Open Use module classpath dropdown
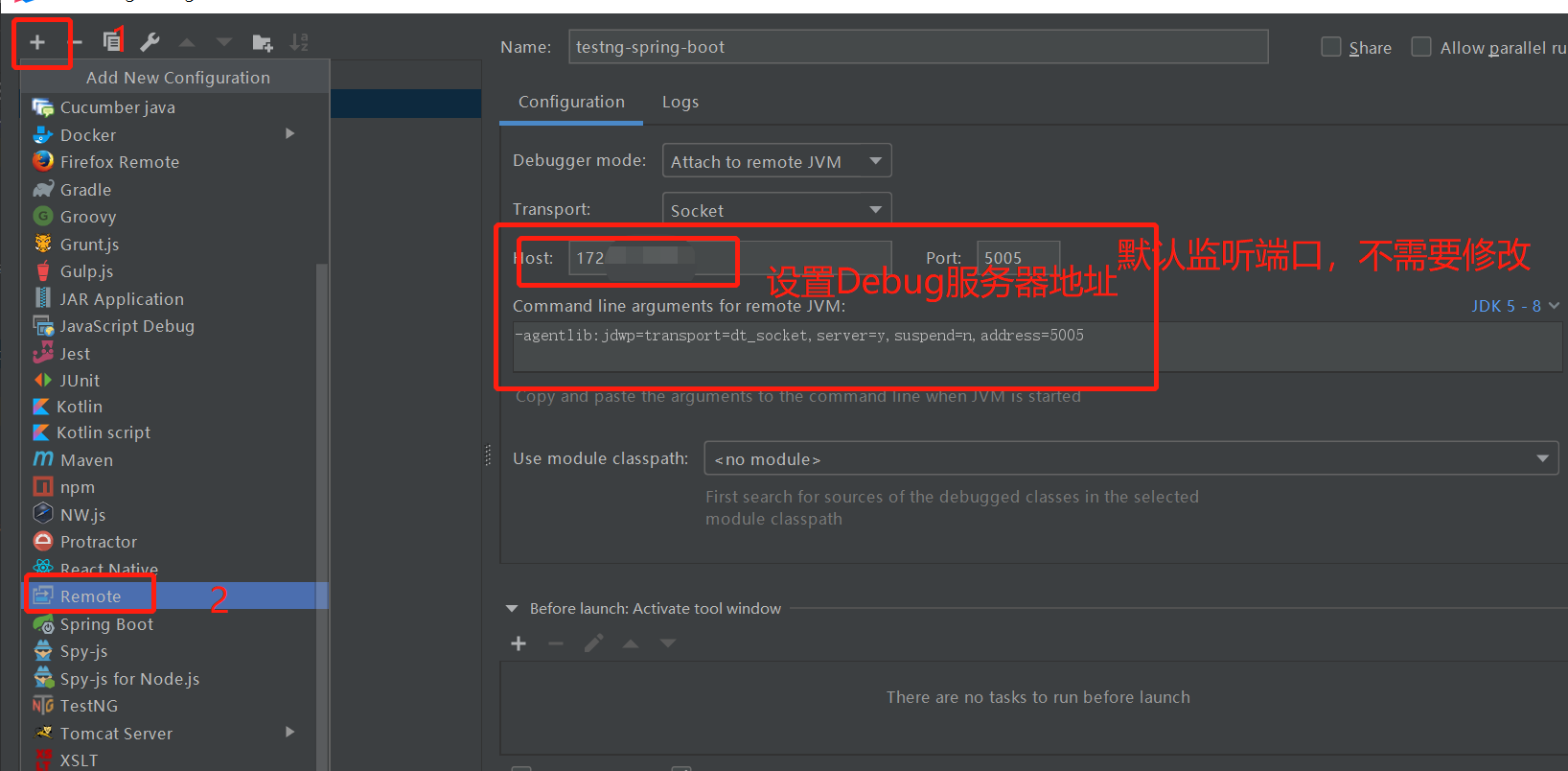 (1131, 458)
